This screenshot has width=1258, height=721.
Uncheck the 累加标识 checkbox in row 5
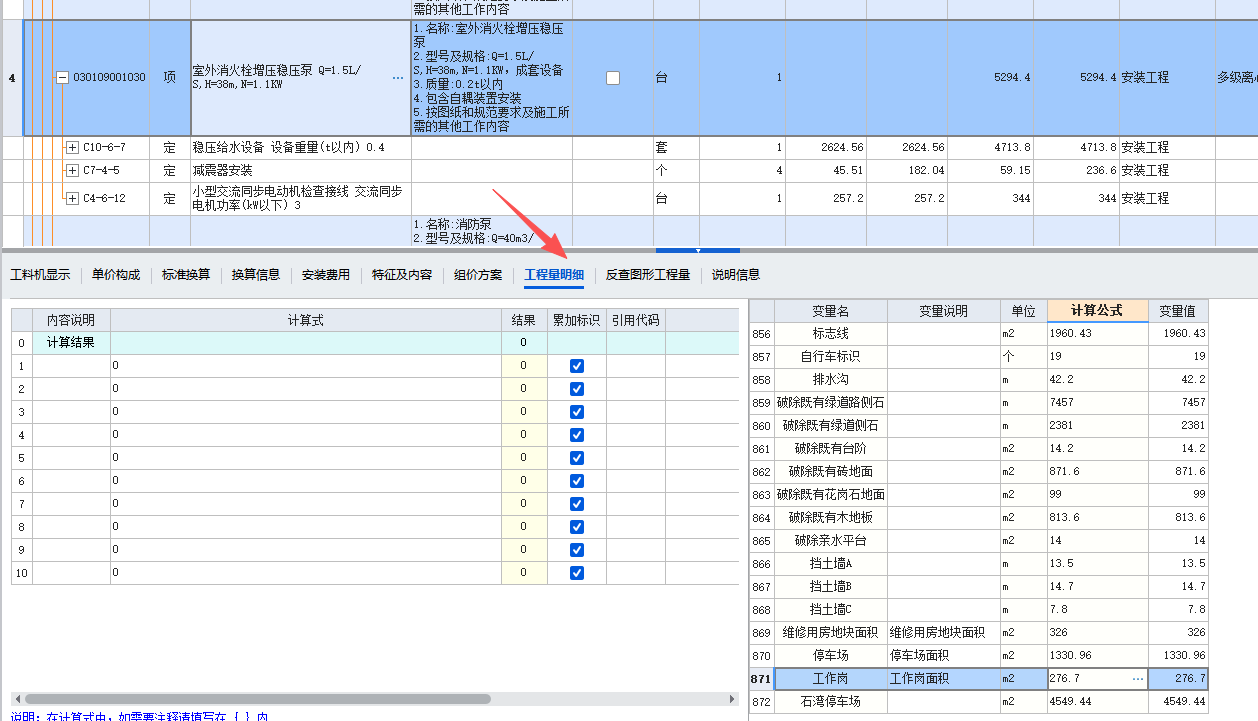577,458
